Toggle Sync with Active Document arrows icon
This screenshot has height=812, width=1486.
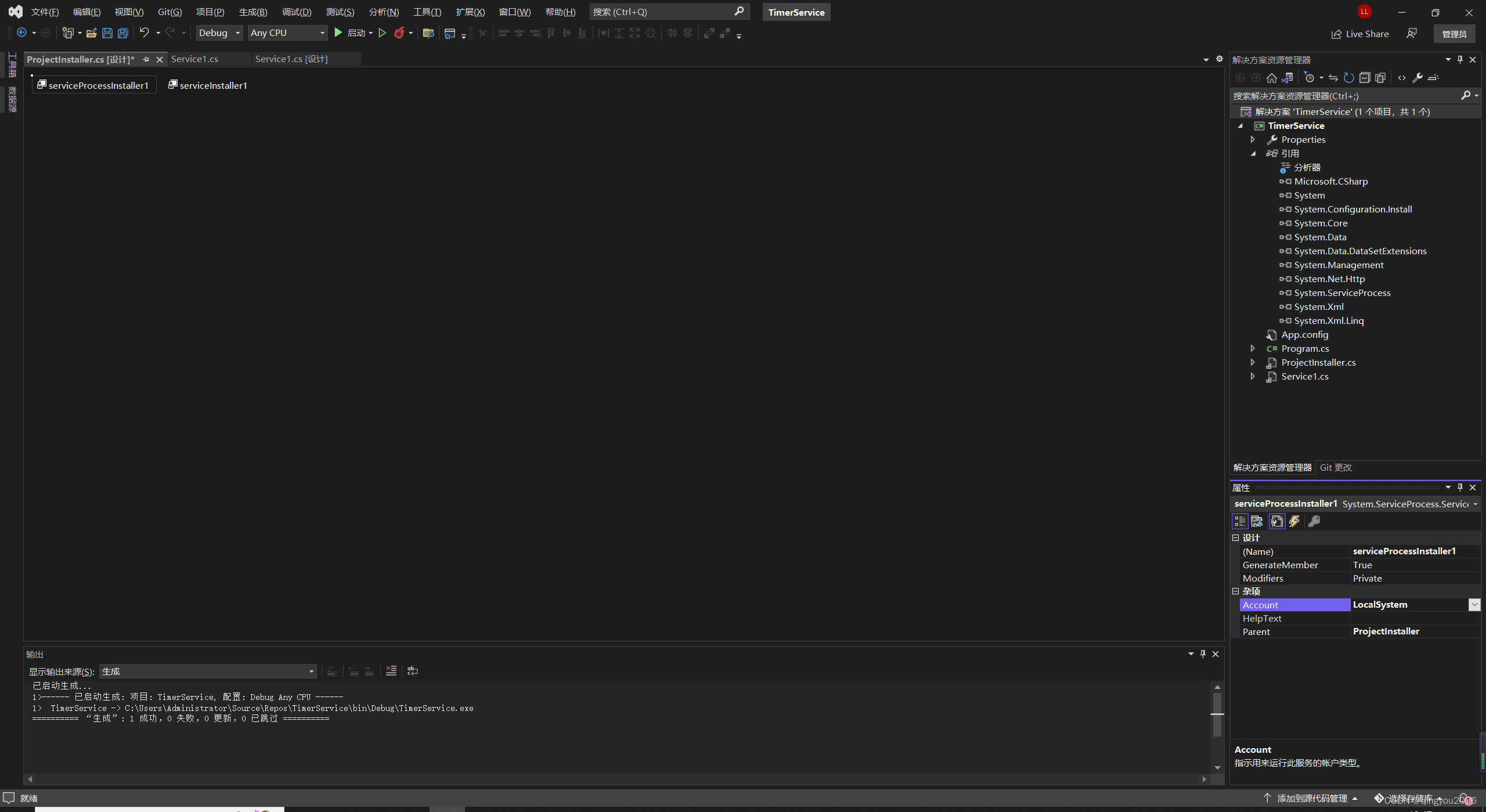(x=1333, y=78)
